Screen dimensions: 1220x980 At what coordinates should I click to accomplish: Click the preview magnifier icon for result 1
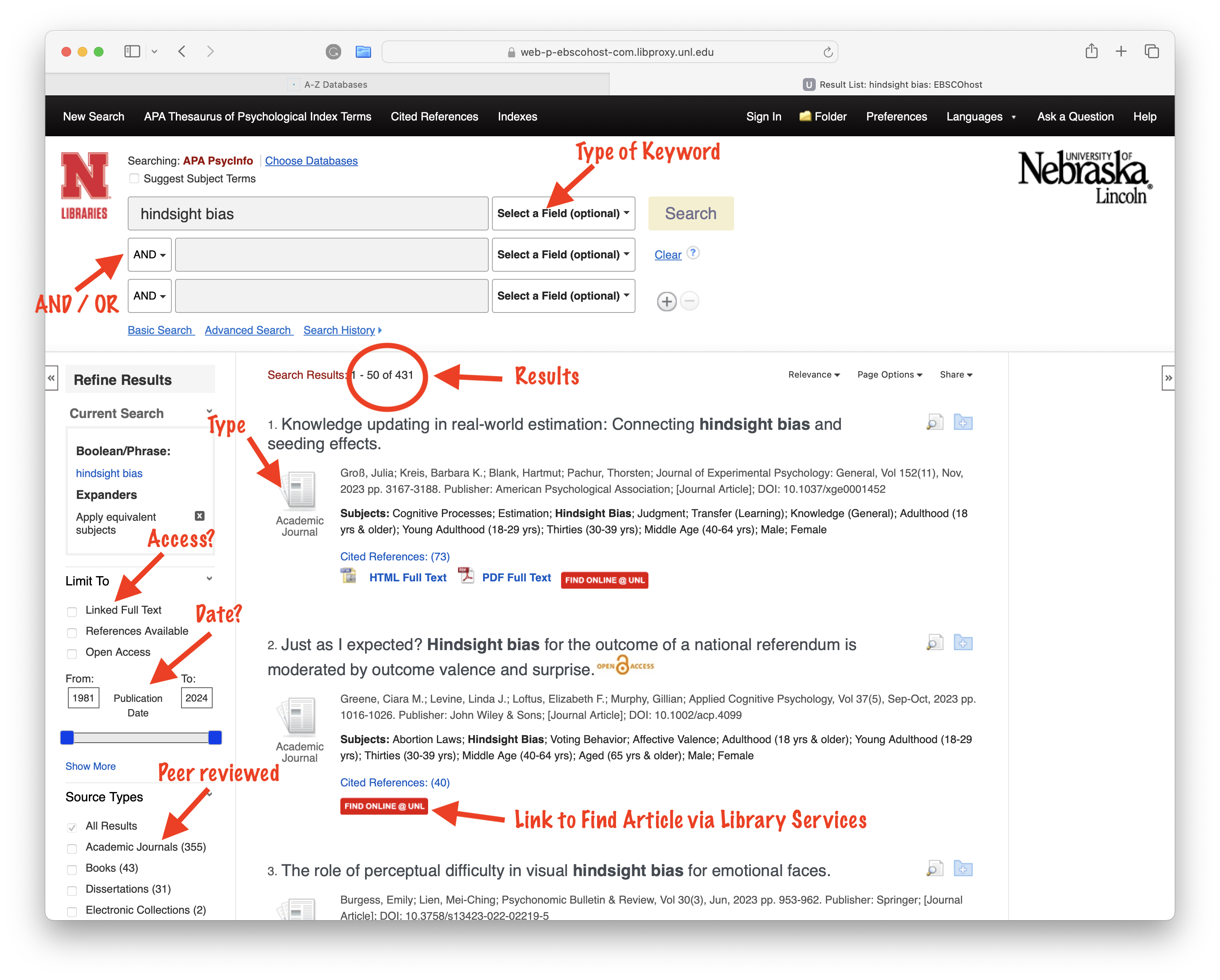[934, 422]
